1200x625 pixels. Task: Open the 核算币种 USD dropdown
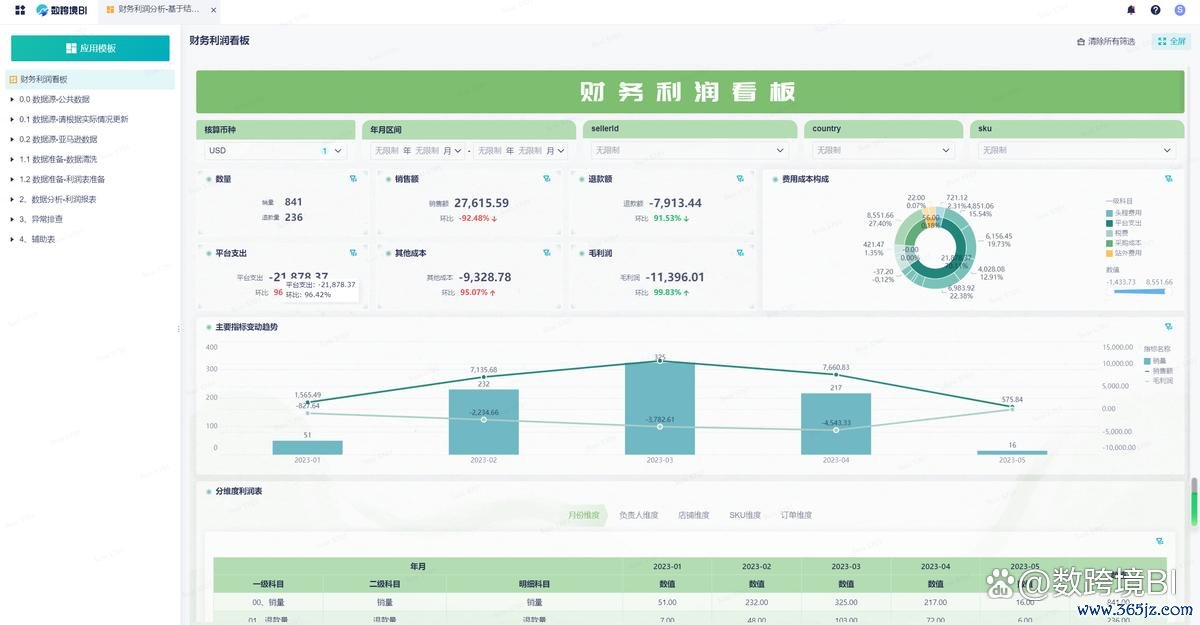point(275,151)
